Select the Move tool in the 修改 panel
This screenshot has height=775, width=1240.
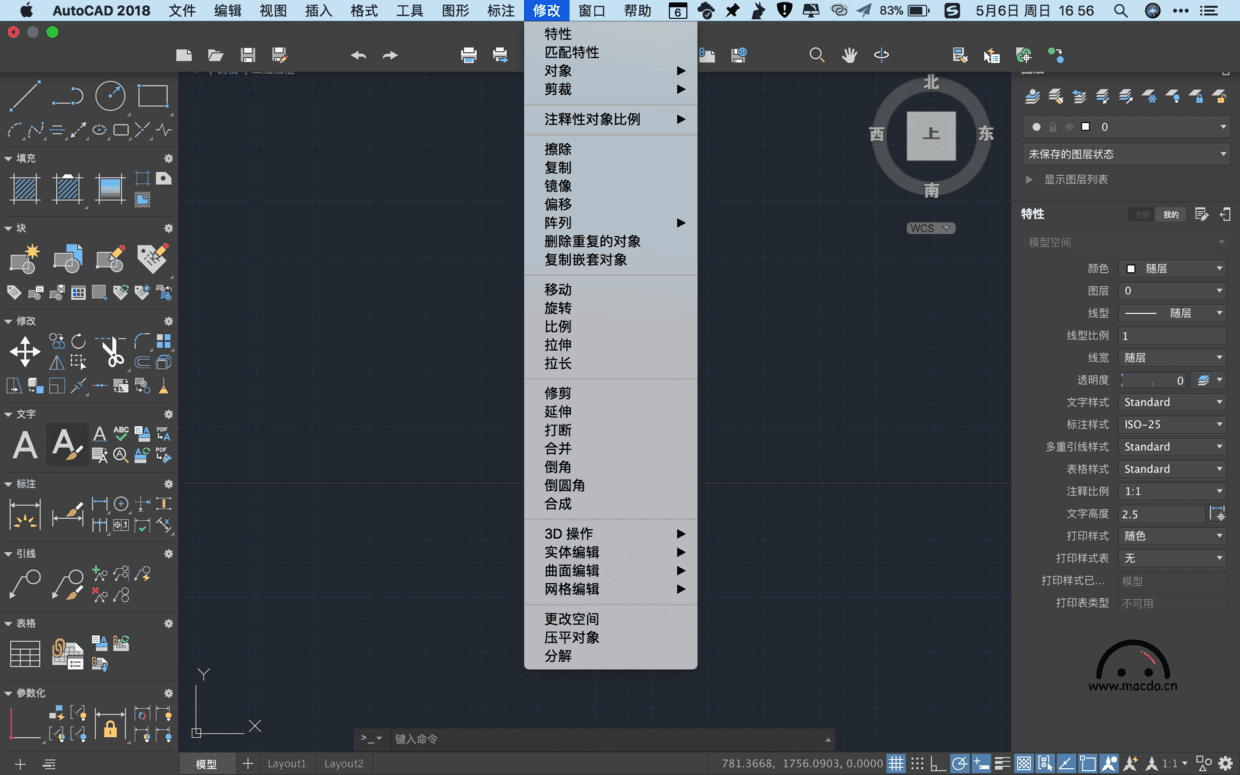[23, 352]
